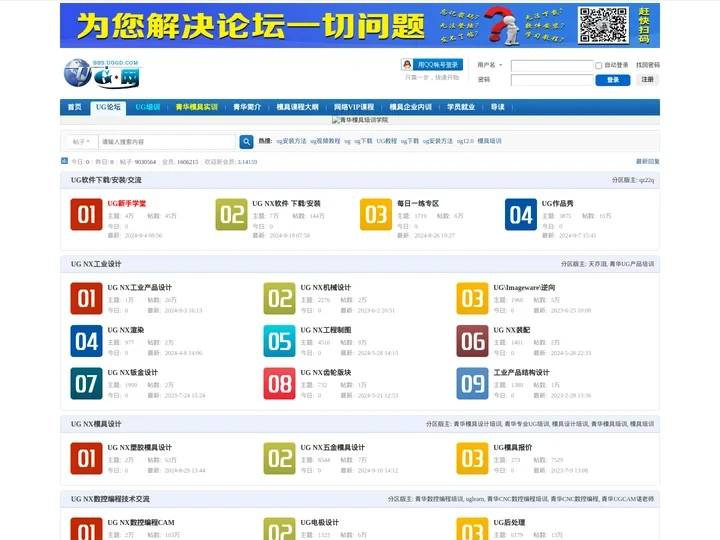Focus the 用户名 username input field
The image size is (720, 540).
552,66
